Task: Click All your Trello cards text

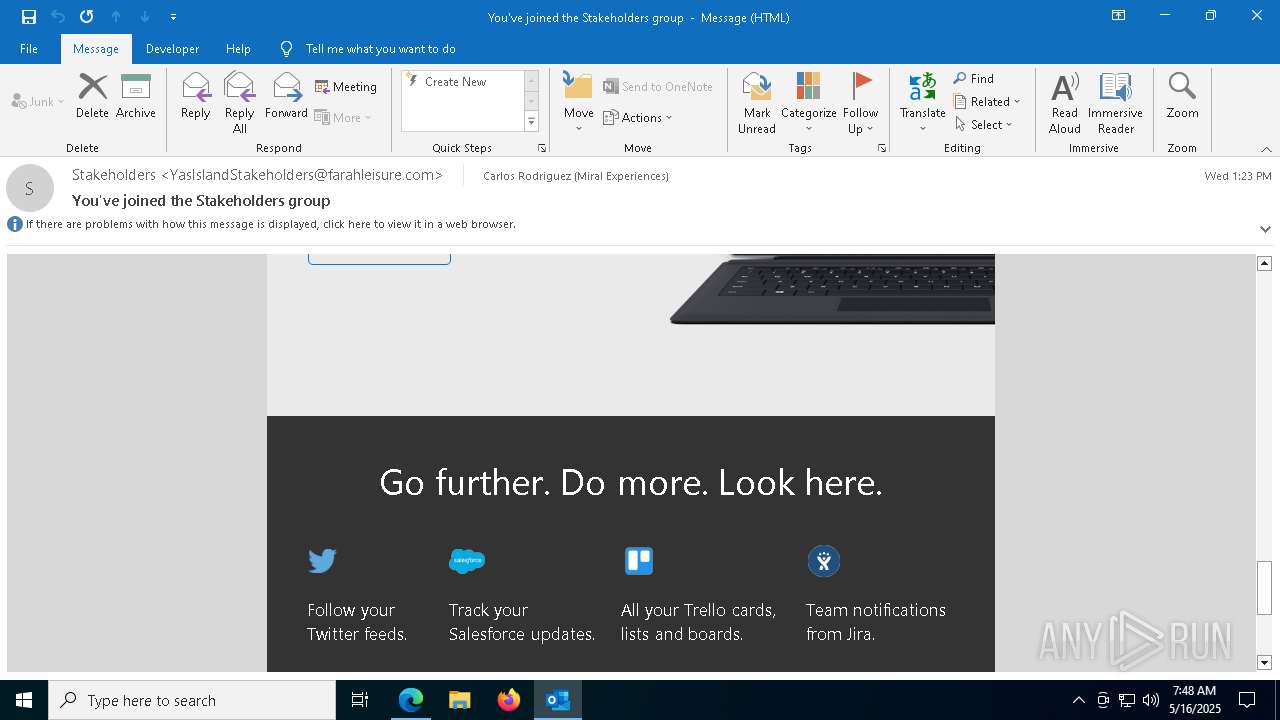Action: [x=698, y=622]
